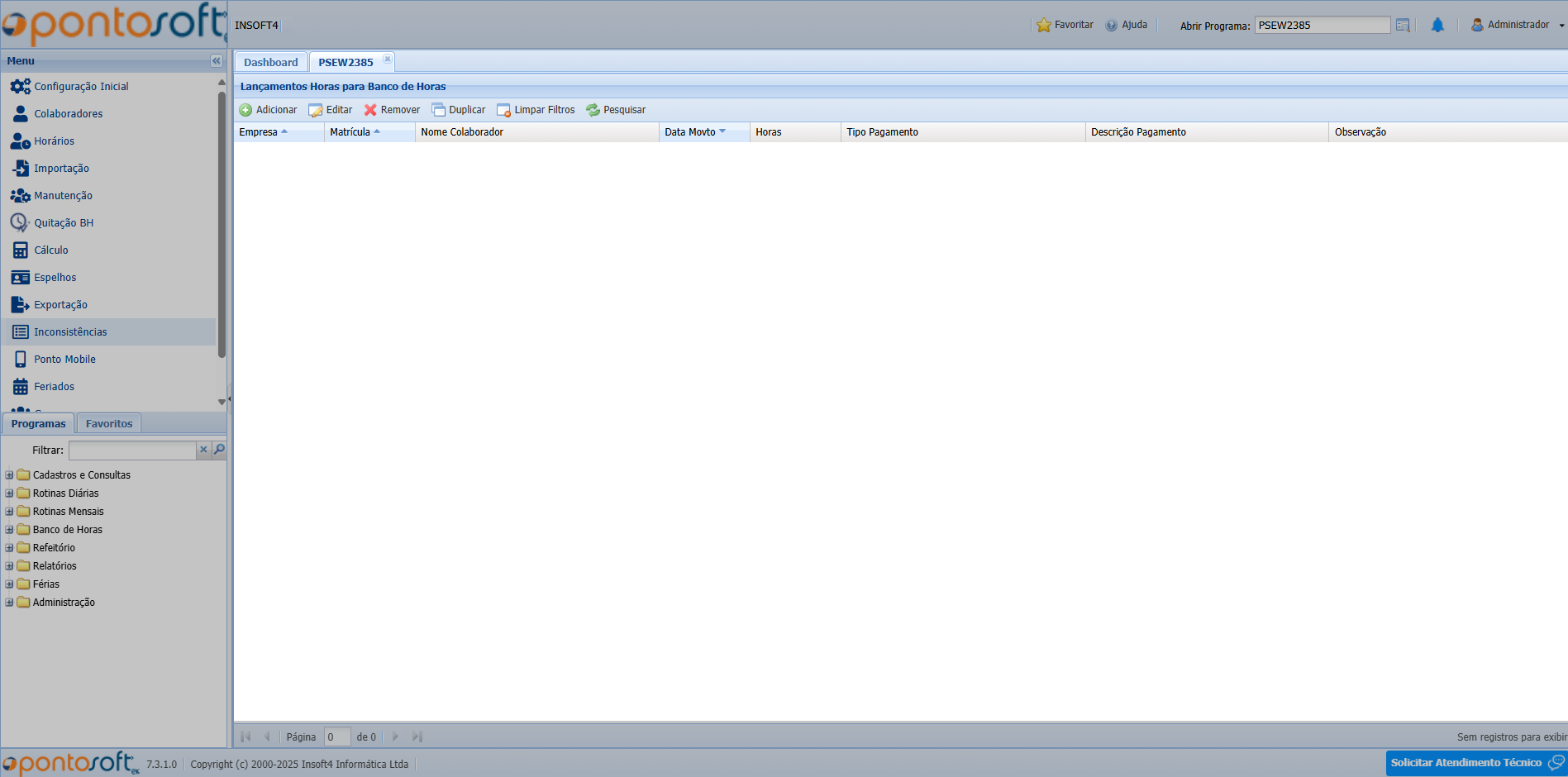Switch to the Favoritos tab
1568x777 pixels.
pyautogui.click(x=109, y=424)
